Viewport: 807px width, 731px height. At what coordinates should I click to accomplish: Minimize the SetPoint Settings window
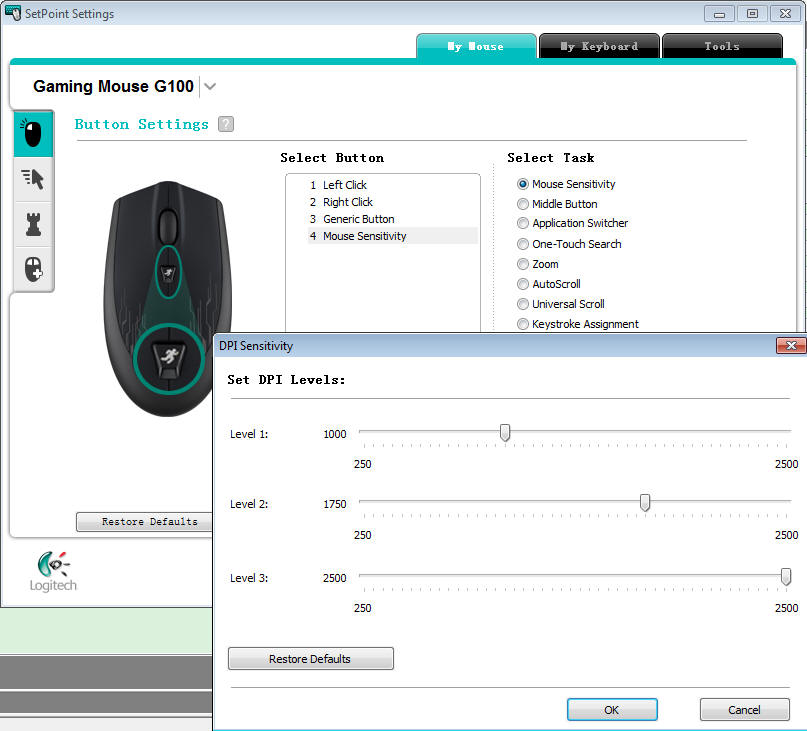[x=719, y=14]
